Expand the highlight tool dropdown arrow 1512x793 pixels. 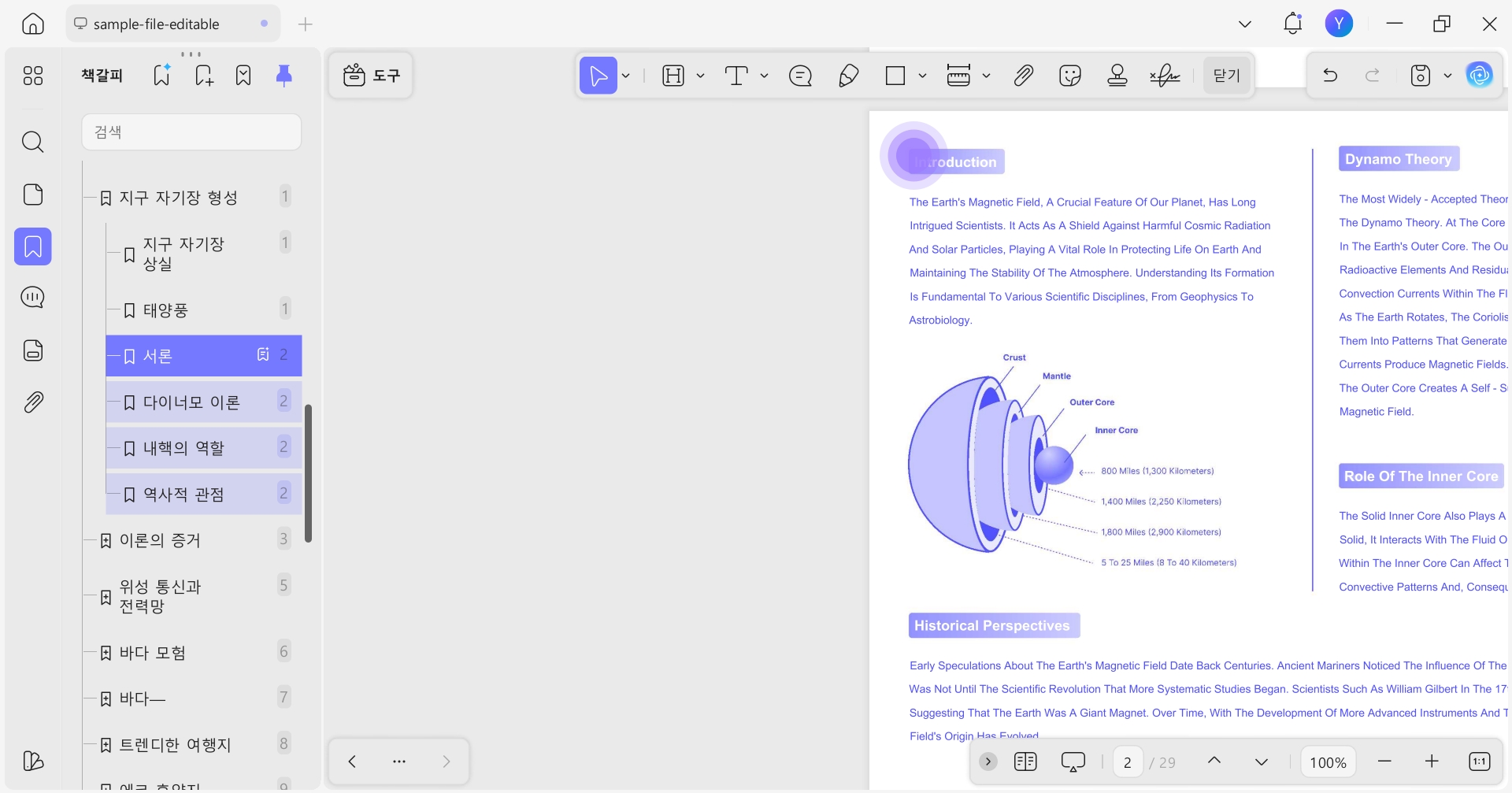(x=700, y=76)
